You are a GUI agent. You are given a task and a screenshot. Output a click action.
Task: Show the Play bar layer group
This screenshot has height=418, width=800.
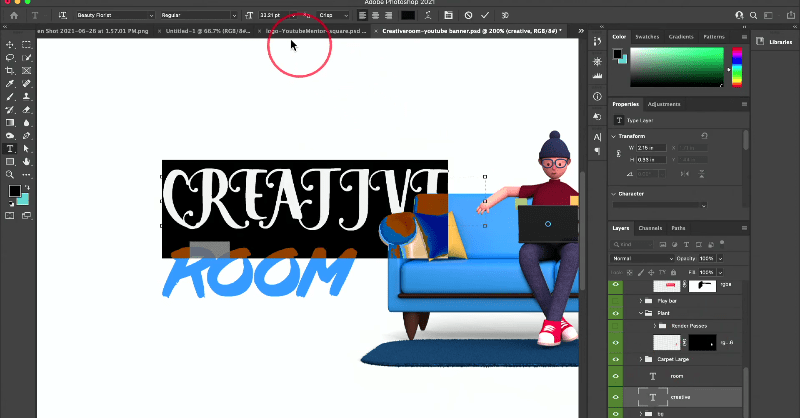tap(615, 301)
